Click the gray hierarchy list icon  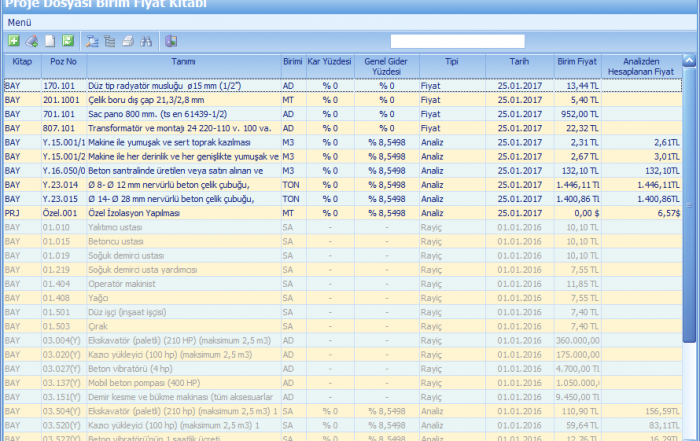tap(111, 41)
